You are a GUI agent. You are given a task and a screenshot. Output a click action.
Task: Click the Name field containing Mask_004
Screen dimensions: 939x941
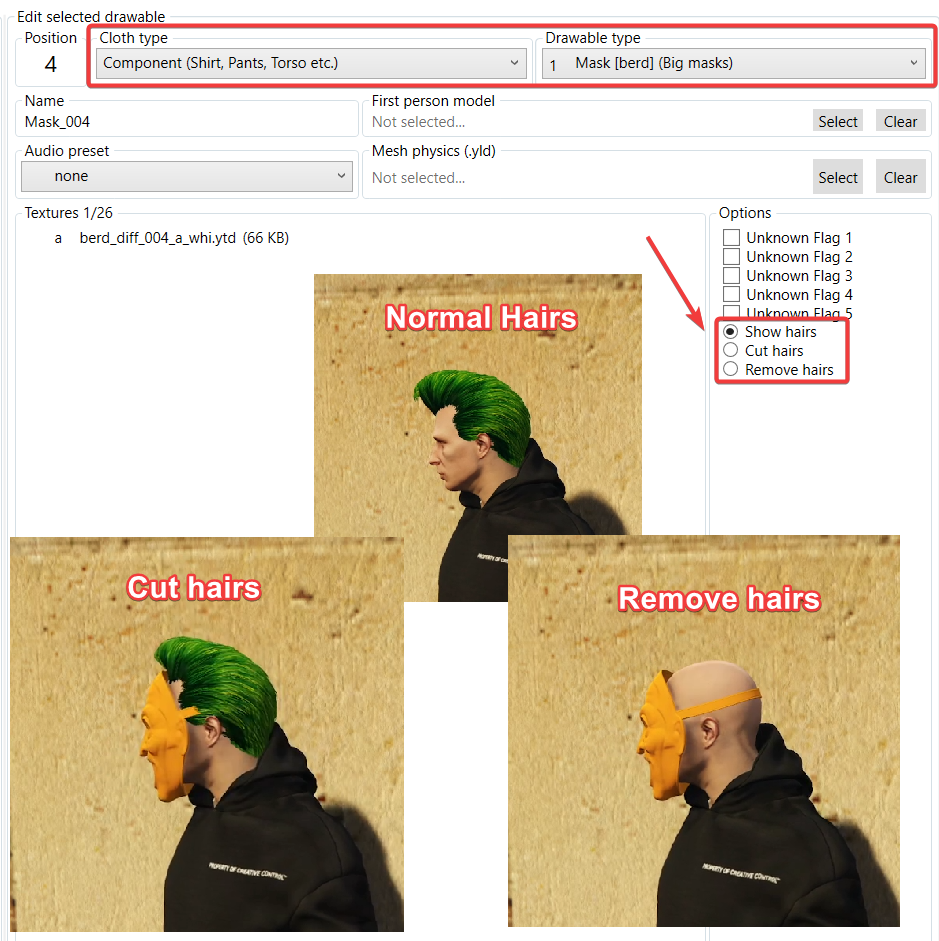[188, 122]
